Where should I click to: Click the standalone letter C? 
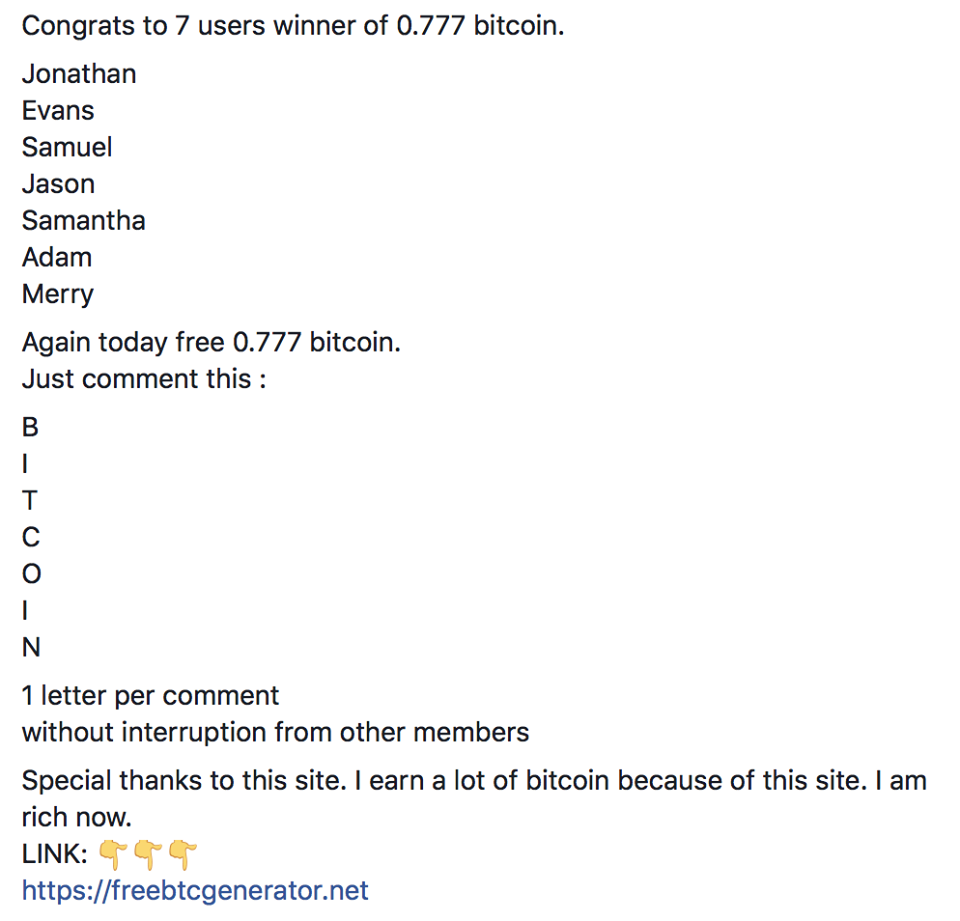(31, 538)
